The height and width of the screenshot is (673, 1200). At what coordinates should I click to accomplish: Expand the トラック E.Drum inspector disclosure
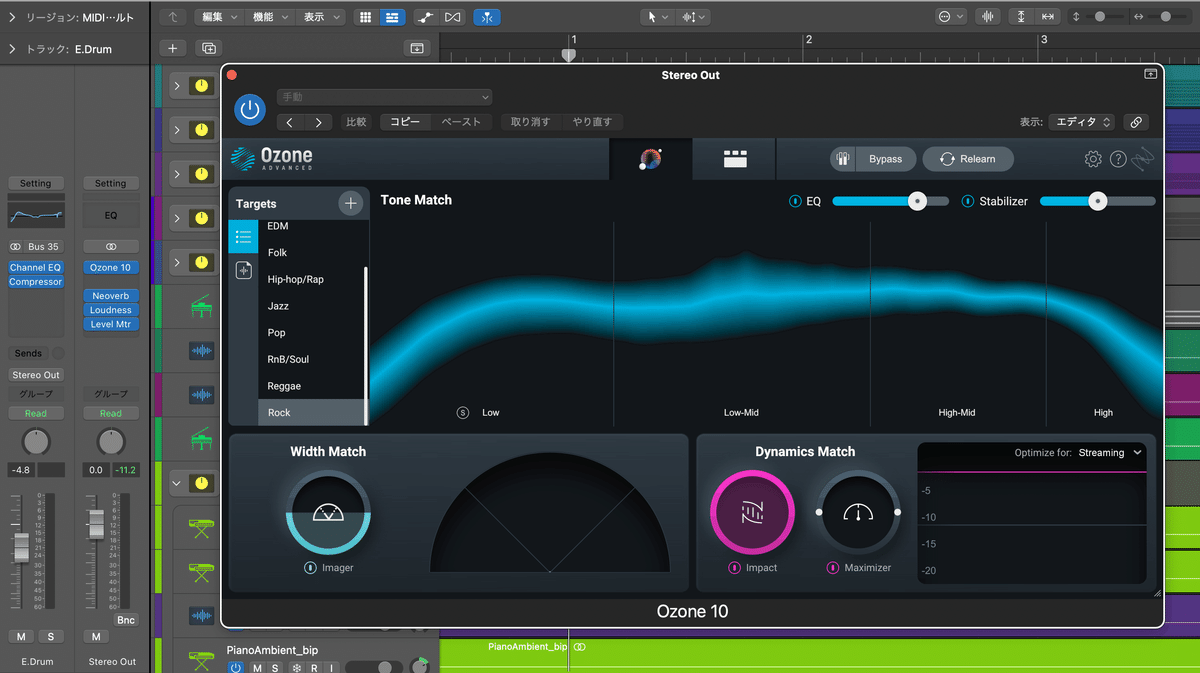tap(12, 48)
